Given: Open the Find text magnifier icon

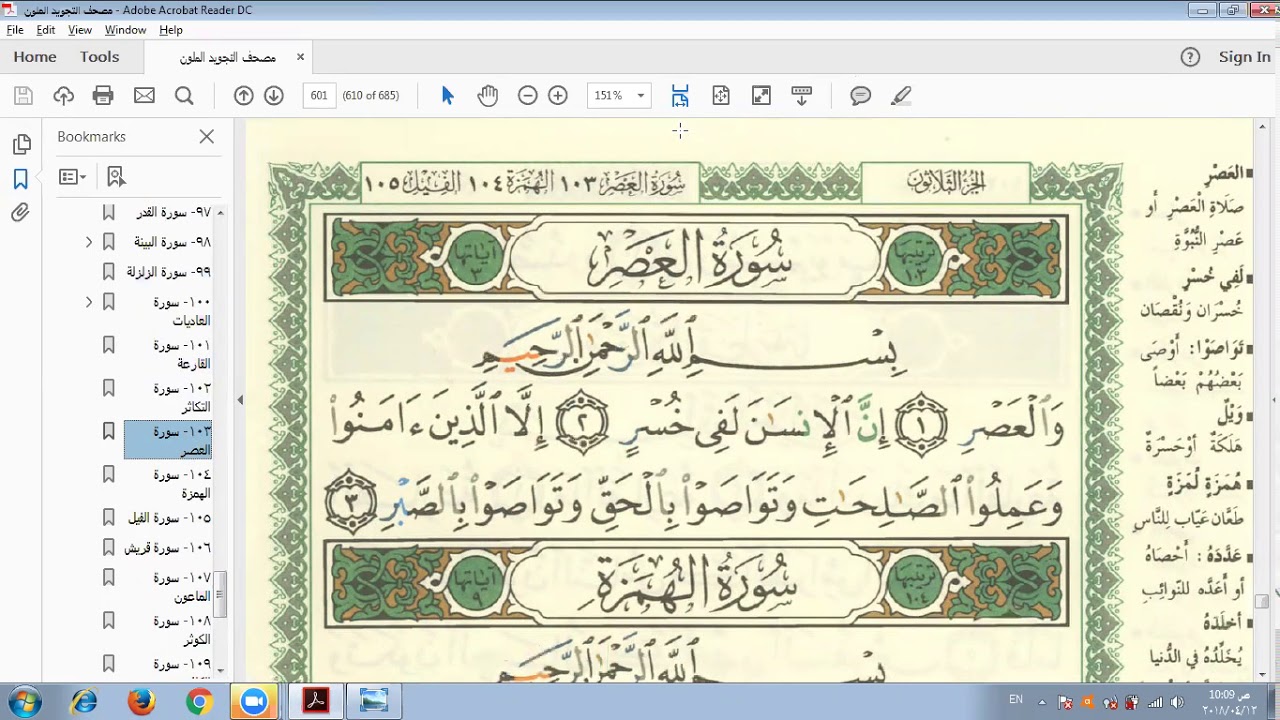Looking at the screenshot, I should (x=184, y=96).
